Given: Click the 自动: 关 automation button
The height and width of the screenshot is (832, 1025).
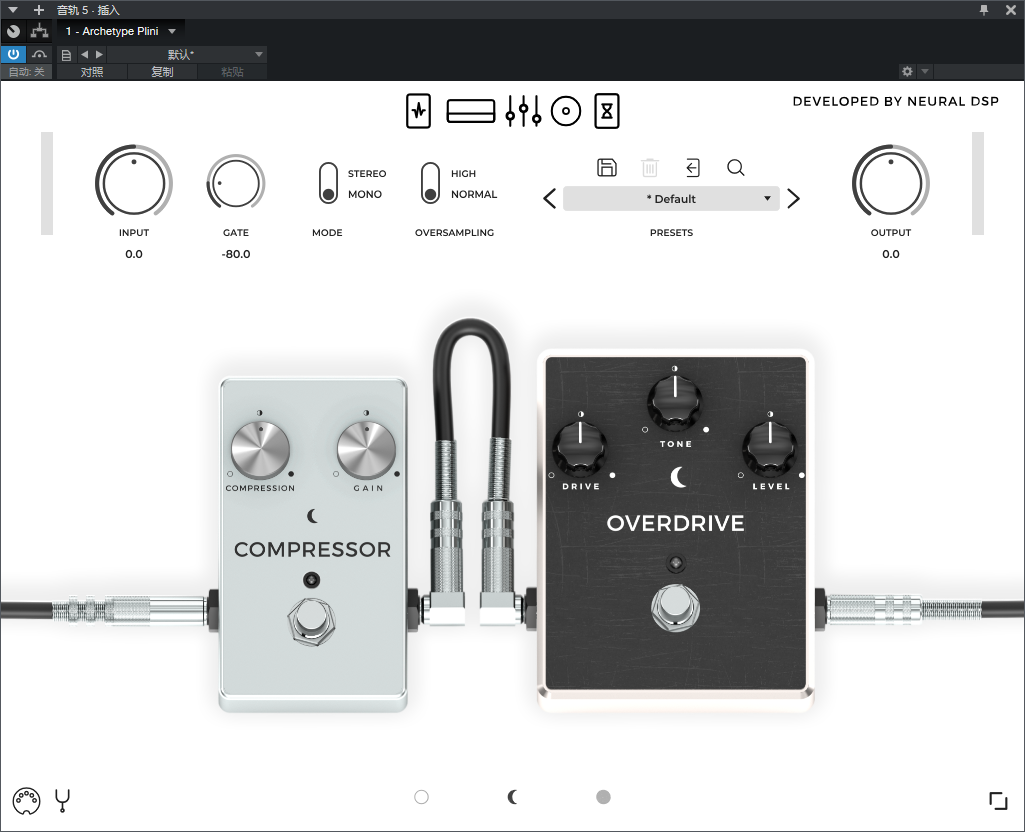Looking at the screenshot, I should click(x=27, y=72).
